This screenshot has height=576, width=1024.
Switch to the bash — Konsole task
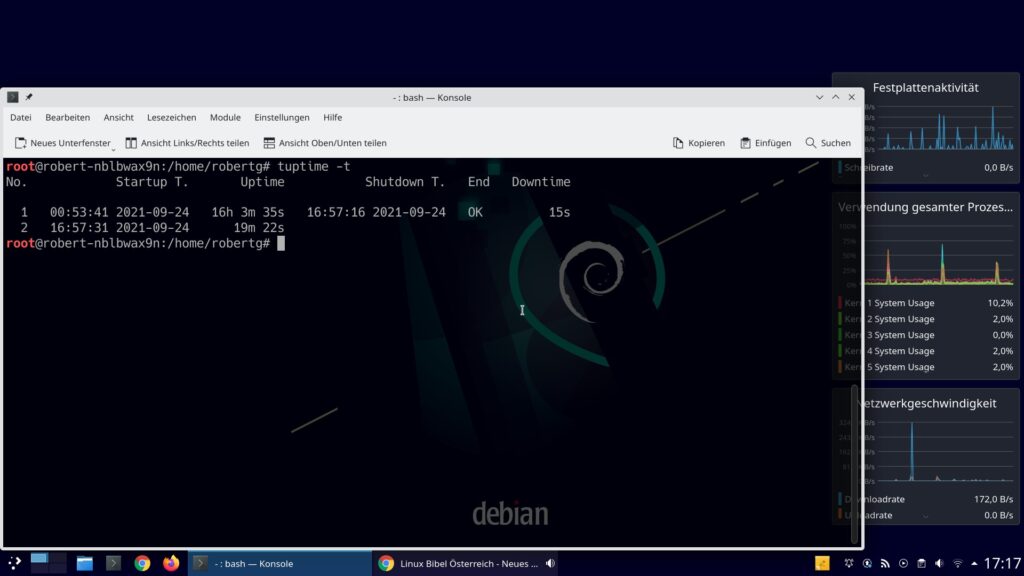[x=280, y=563]
